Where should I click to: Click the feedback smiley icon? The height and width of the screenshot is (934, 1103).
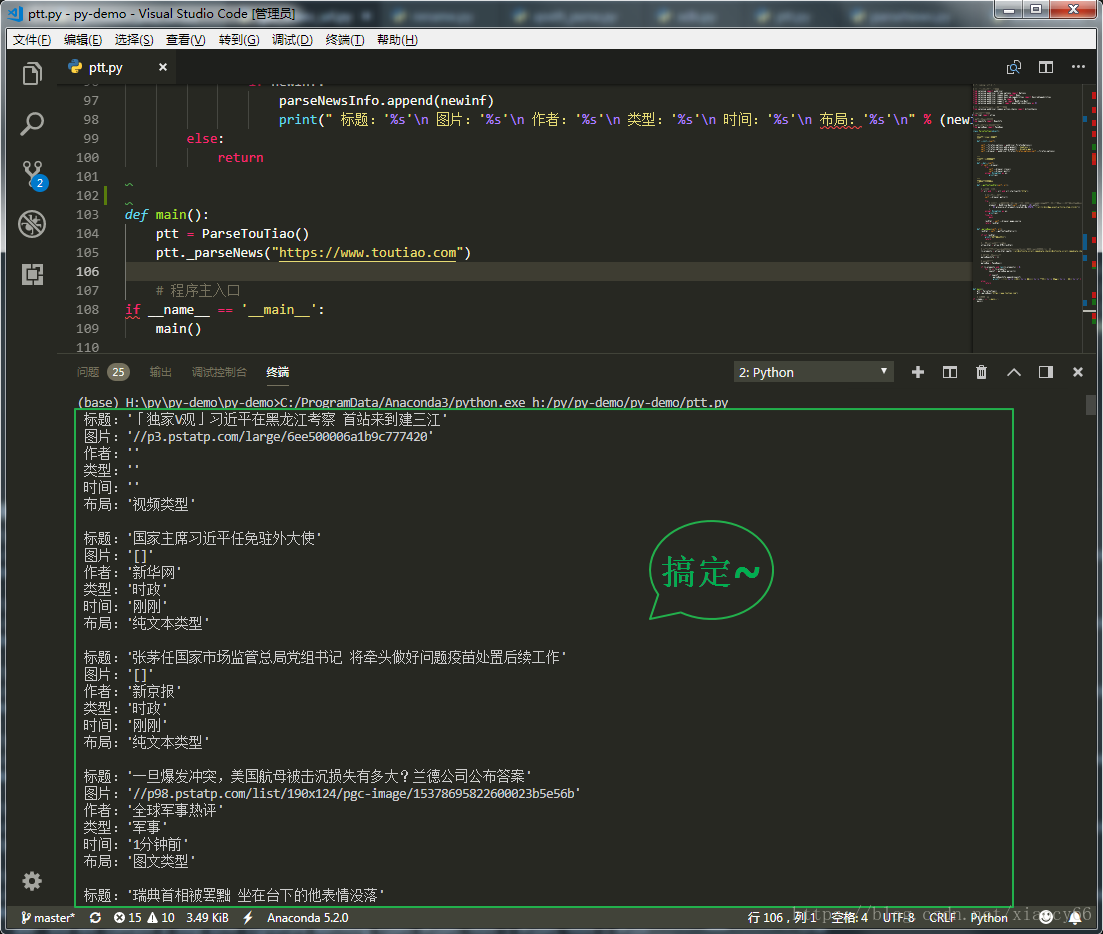click(x=1046, y=916)
